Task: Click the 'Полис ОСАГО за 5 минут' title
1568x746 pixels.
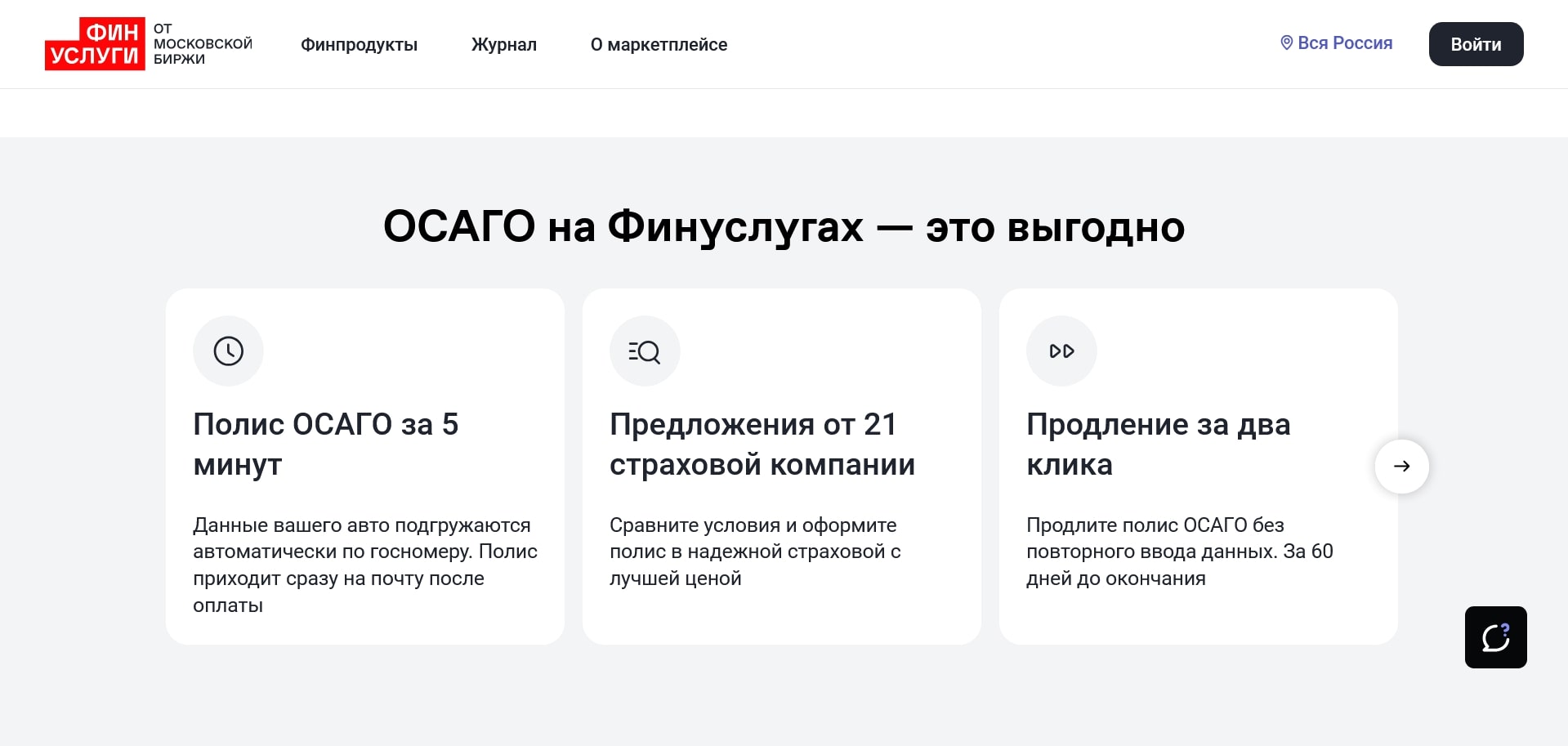Action: click(325, 444)
